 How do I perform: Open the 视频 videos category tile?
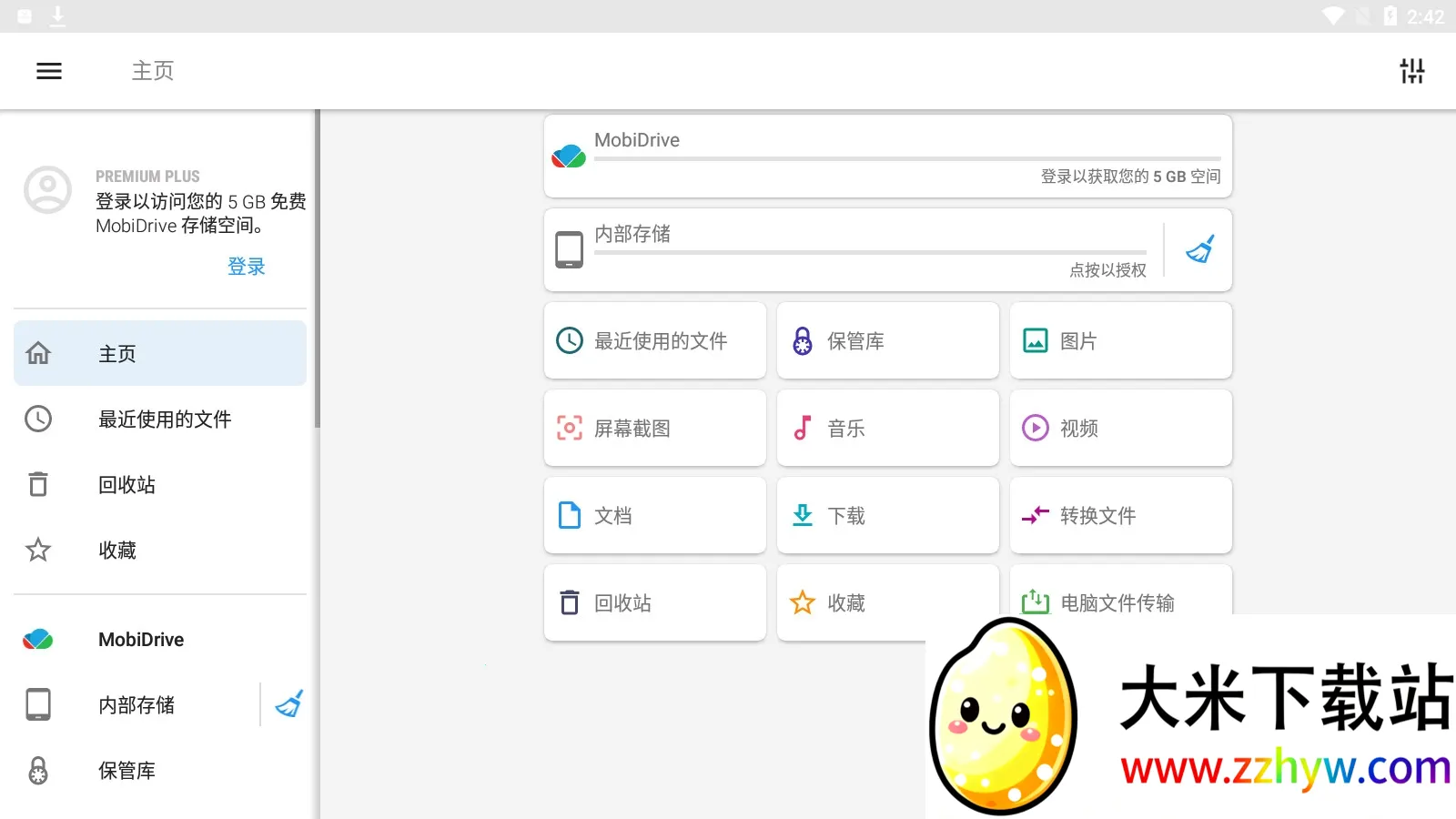[x=1120, y=428]
